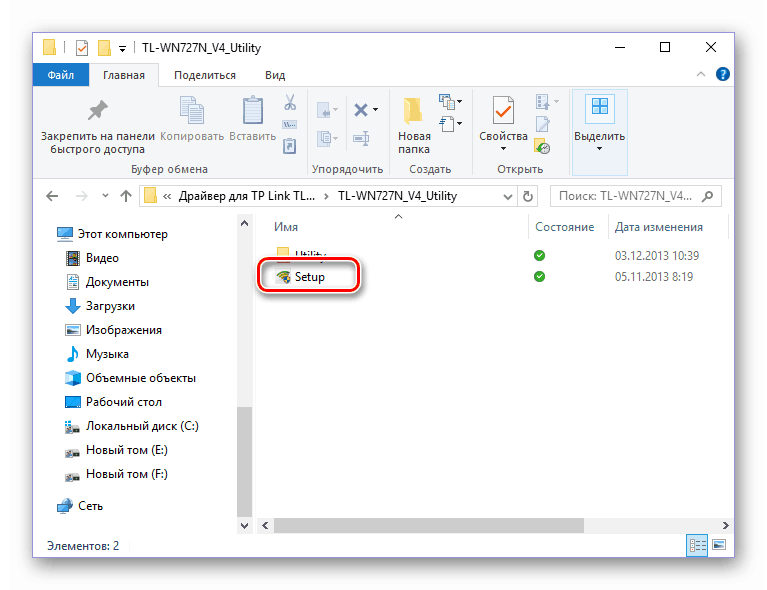Expand the Easy access dropdown arrow

(459, 124)
